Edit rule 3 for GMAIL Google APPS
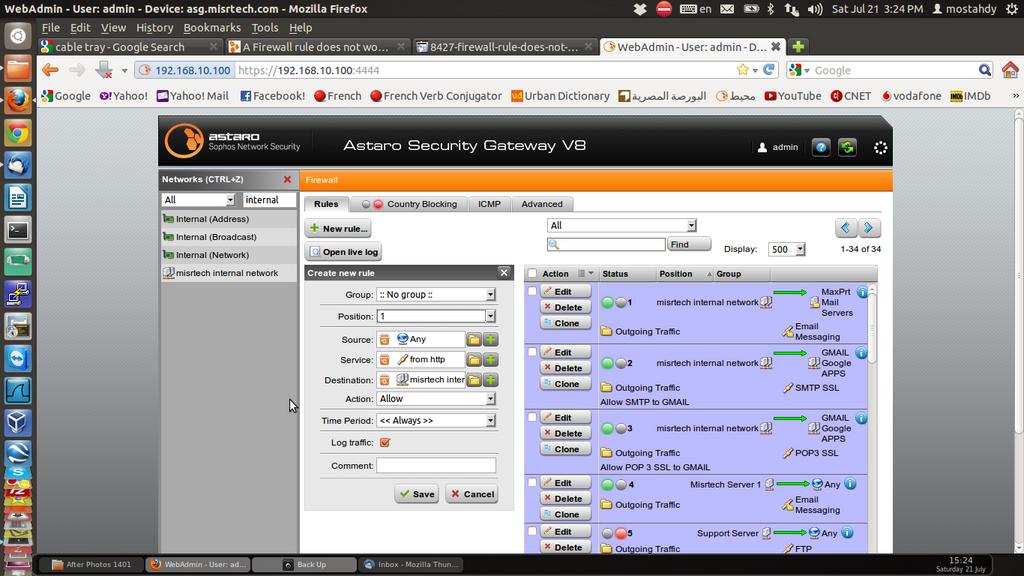This screenshot has height=576, width=1024. (565, 417)
